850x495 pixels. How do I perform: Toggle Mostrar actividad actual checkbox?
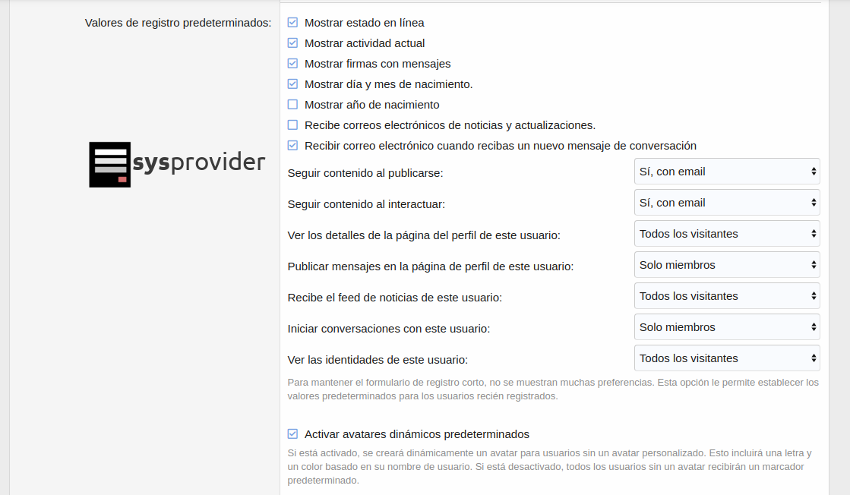click(293, 43)
